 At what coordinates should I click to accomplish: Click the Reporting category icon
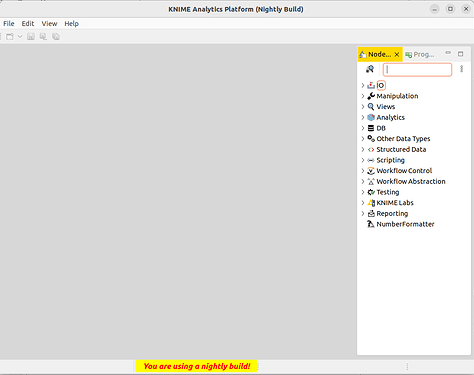tap(371, 213)
